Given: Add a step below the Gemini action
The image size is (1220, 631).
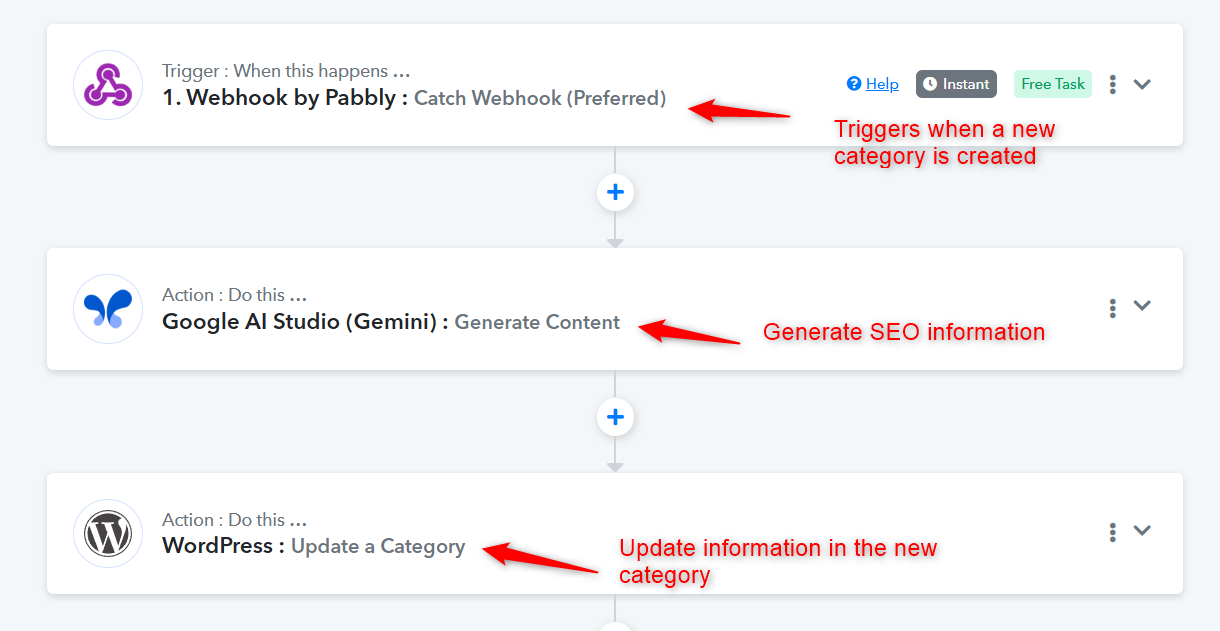Looking at the screenshot, I should pyautogui.click(x=615, y=416).
